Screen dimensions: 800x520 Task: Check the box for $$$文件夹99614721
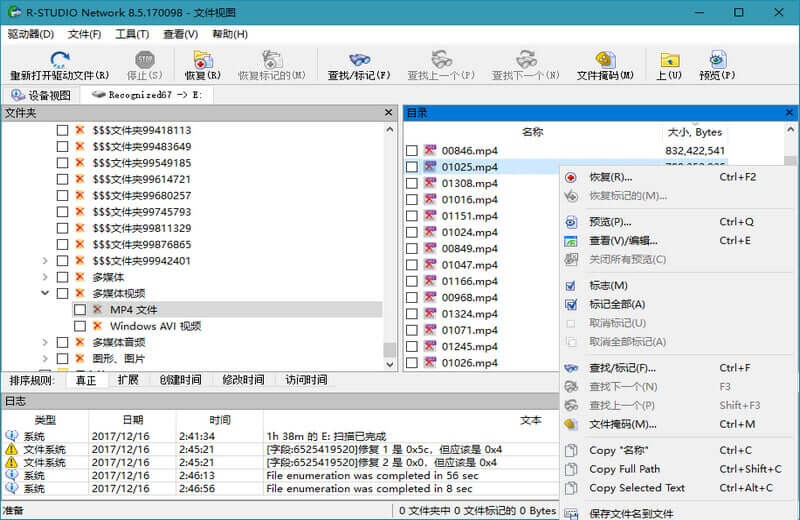62,179
